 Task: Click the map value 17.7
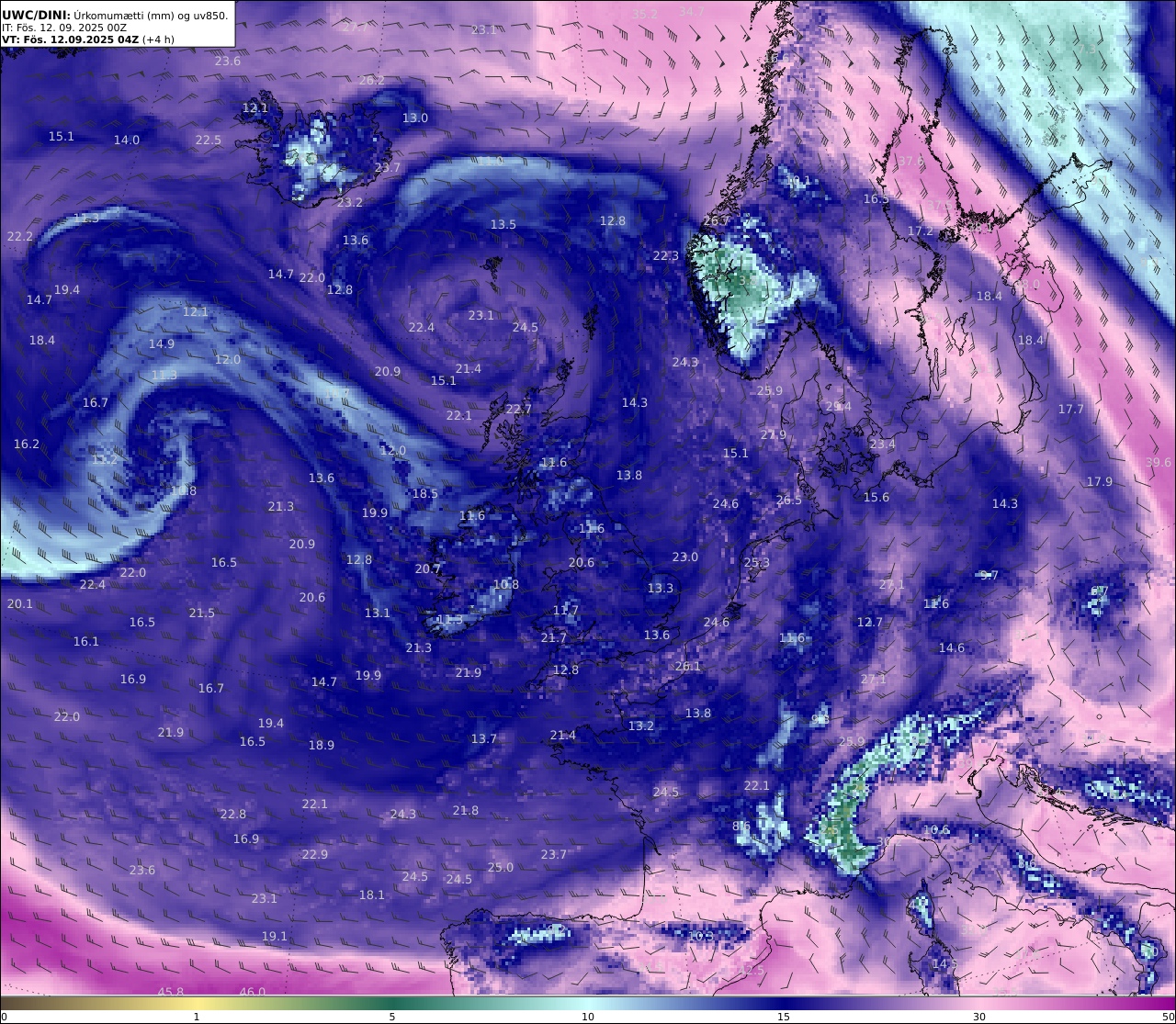[x=1071, y=410]
